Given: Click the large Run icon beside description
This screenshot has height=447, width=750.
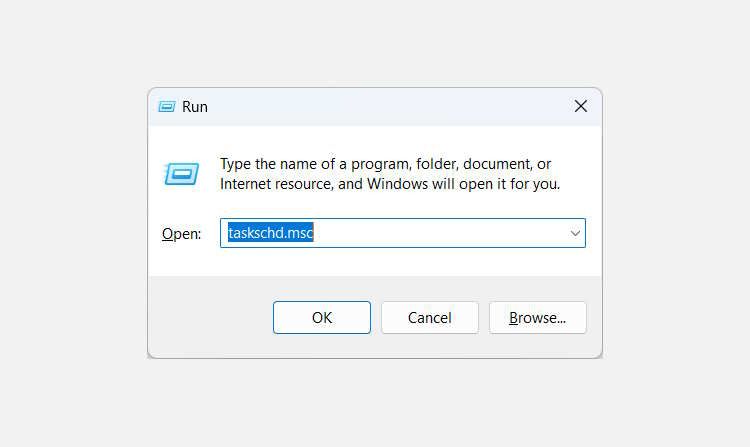Looking at the screenshot, I should [181, 174].
